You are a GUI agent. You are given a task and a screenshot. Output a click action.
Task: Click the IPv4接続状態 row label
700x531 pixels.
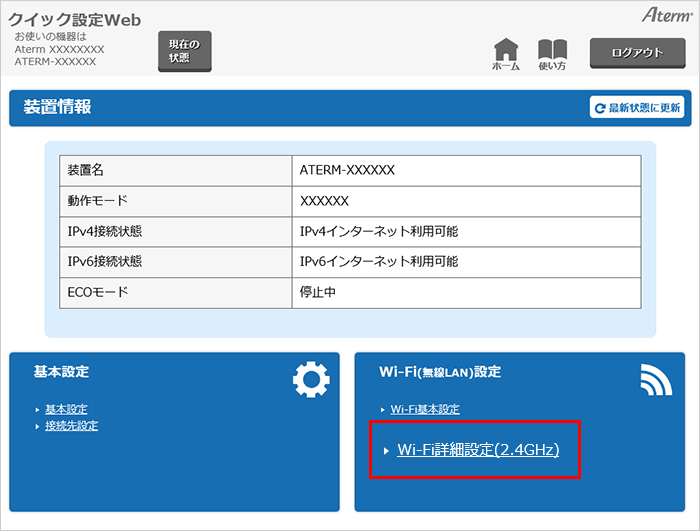[103, 231]
